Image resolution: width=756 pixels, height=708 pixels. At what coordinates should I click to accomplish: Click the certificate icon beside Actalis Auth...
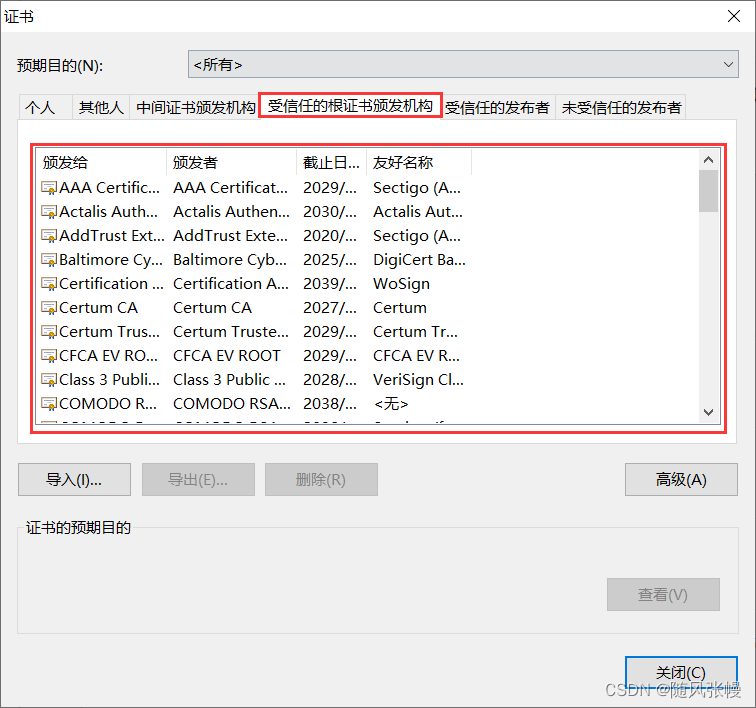pyautogui.click(x=49, y=212)
